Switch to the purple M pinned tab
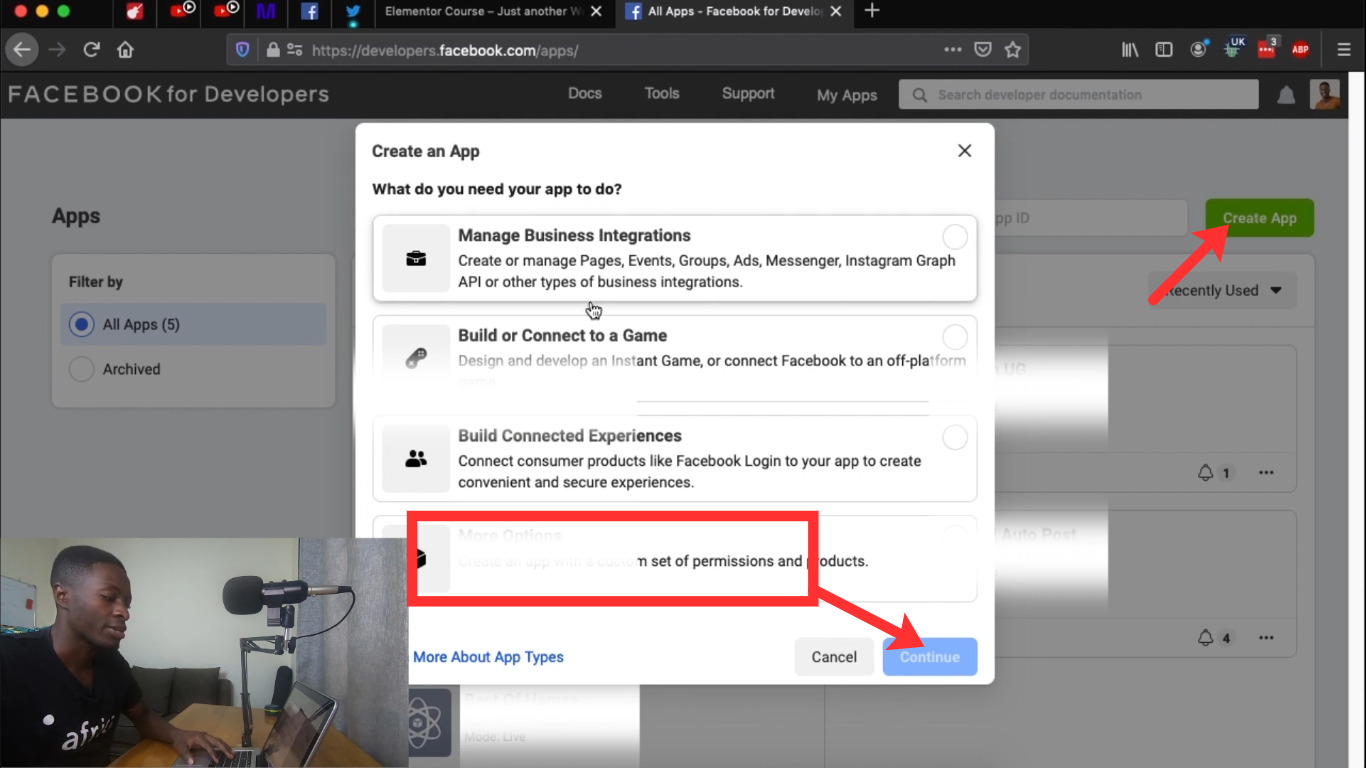This screenshot has height=768, width=1366. click(265, 12)
